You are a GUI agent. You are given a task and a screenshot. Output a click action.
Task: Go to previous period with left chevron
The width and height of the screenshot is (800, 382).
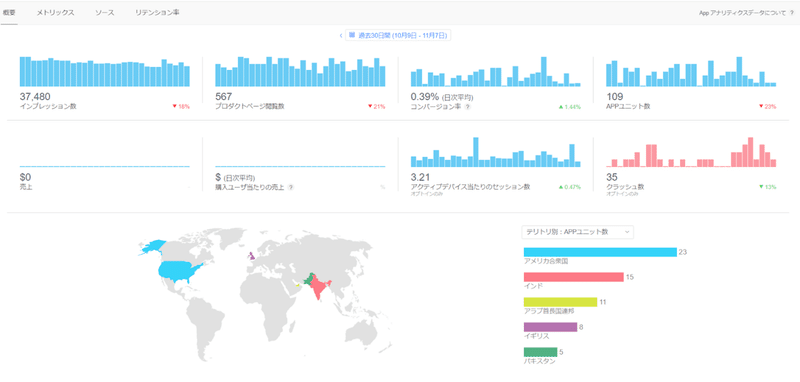click(x=341, y=35)
